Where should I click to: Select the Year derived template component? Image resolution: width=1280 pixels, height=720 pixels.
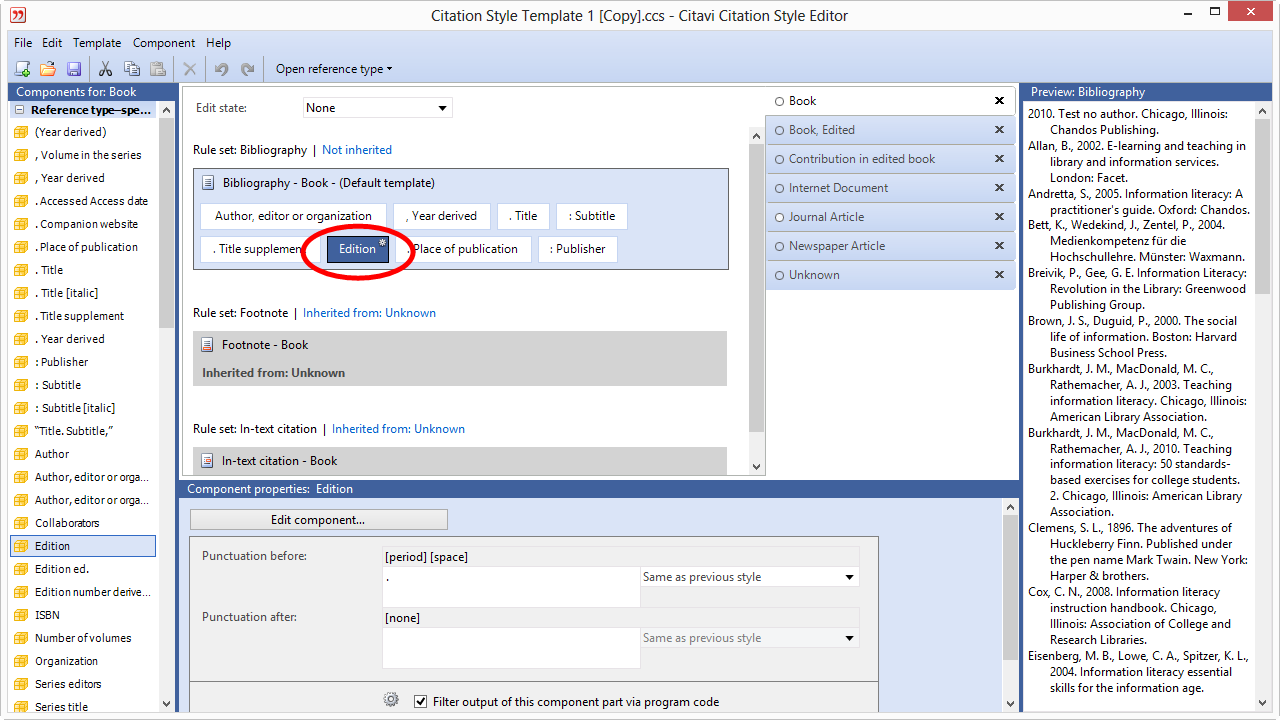(441, 216)
